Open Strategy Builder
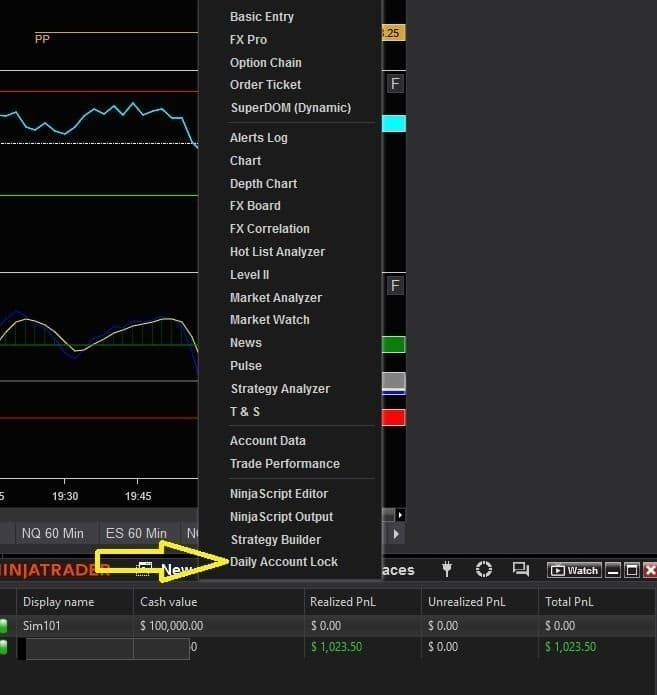 (x=276, y=540)
